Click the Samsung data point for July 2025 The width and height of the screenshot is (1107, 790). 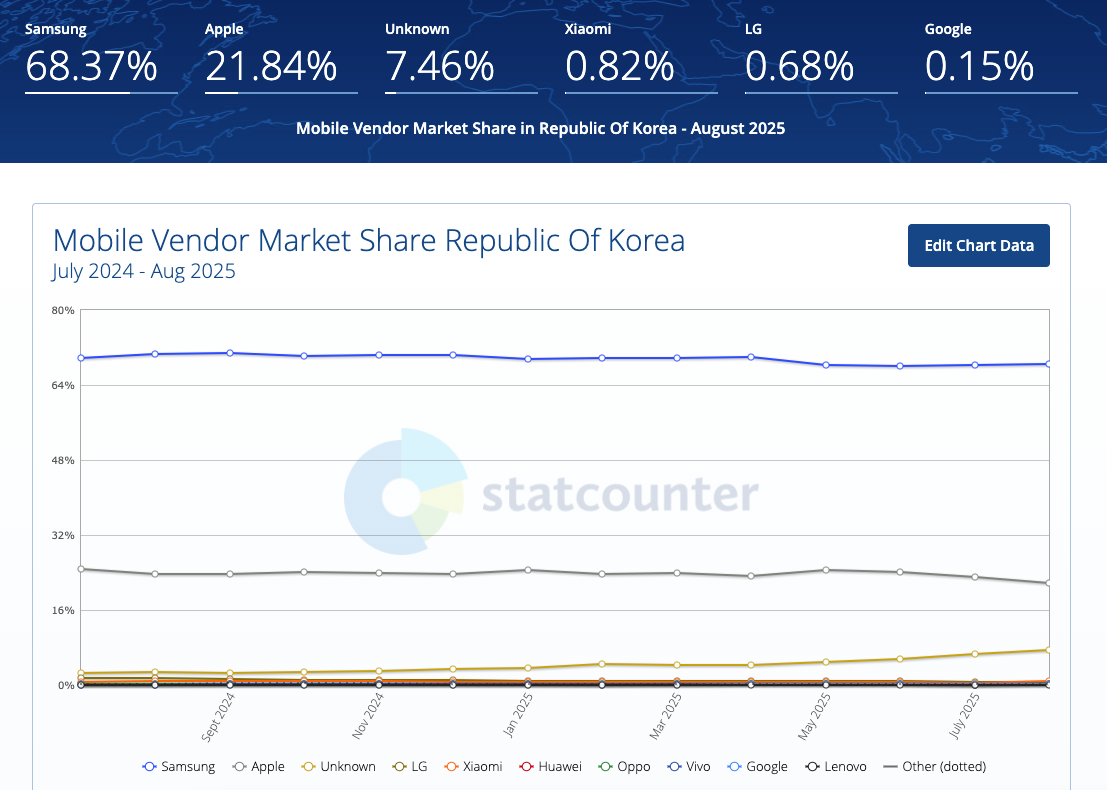click(975, 365)
